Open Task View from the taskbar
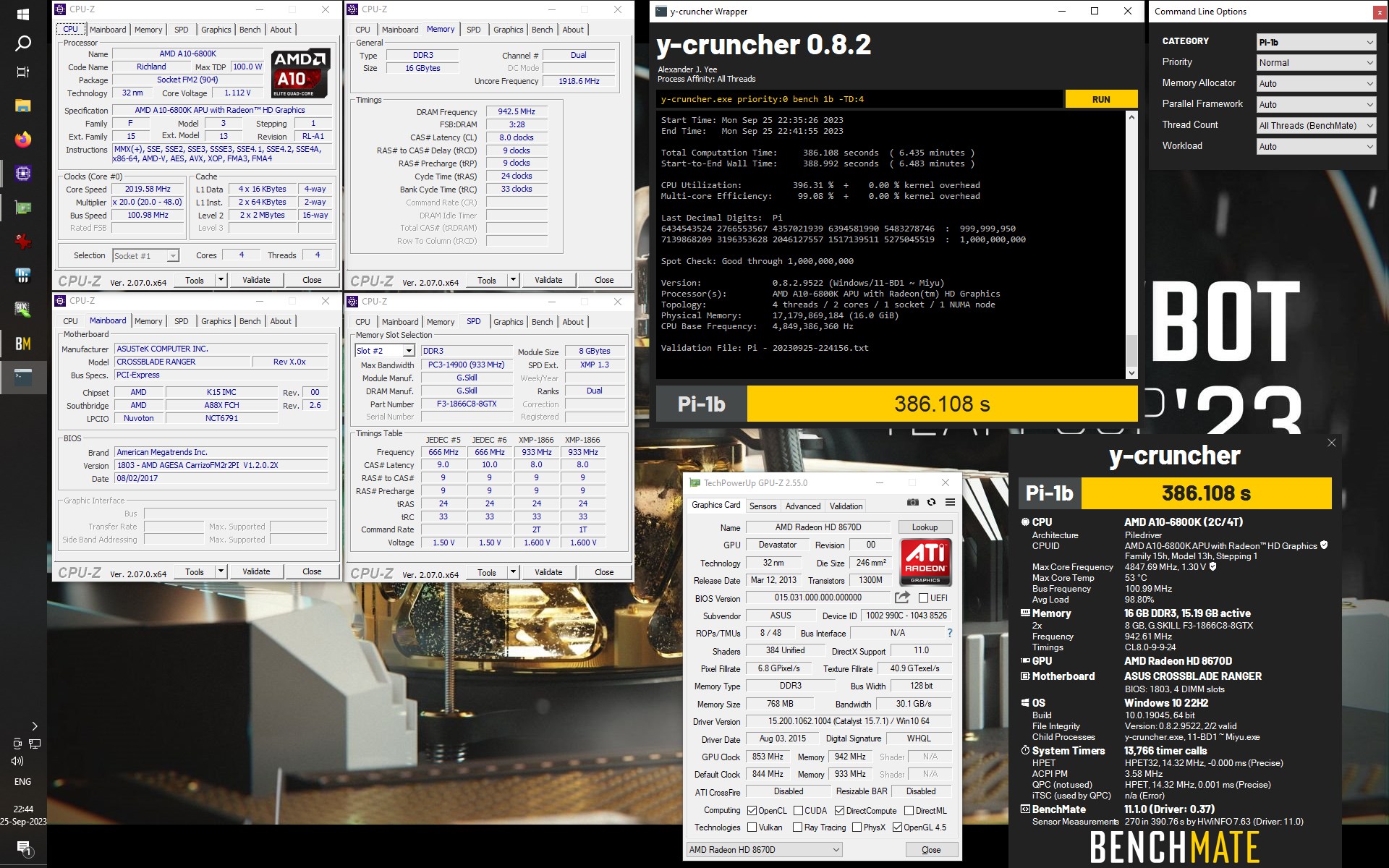This screenshot has height=868, width=1389. [23, 72]
